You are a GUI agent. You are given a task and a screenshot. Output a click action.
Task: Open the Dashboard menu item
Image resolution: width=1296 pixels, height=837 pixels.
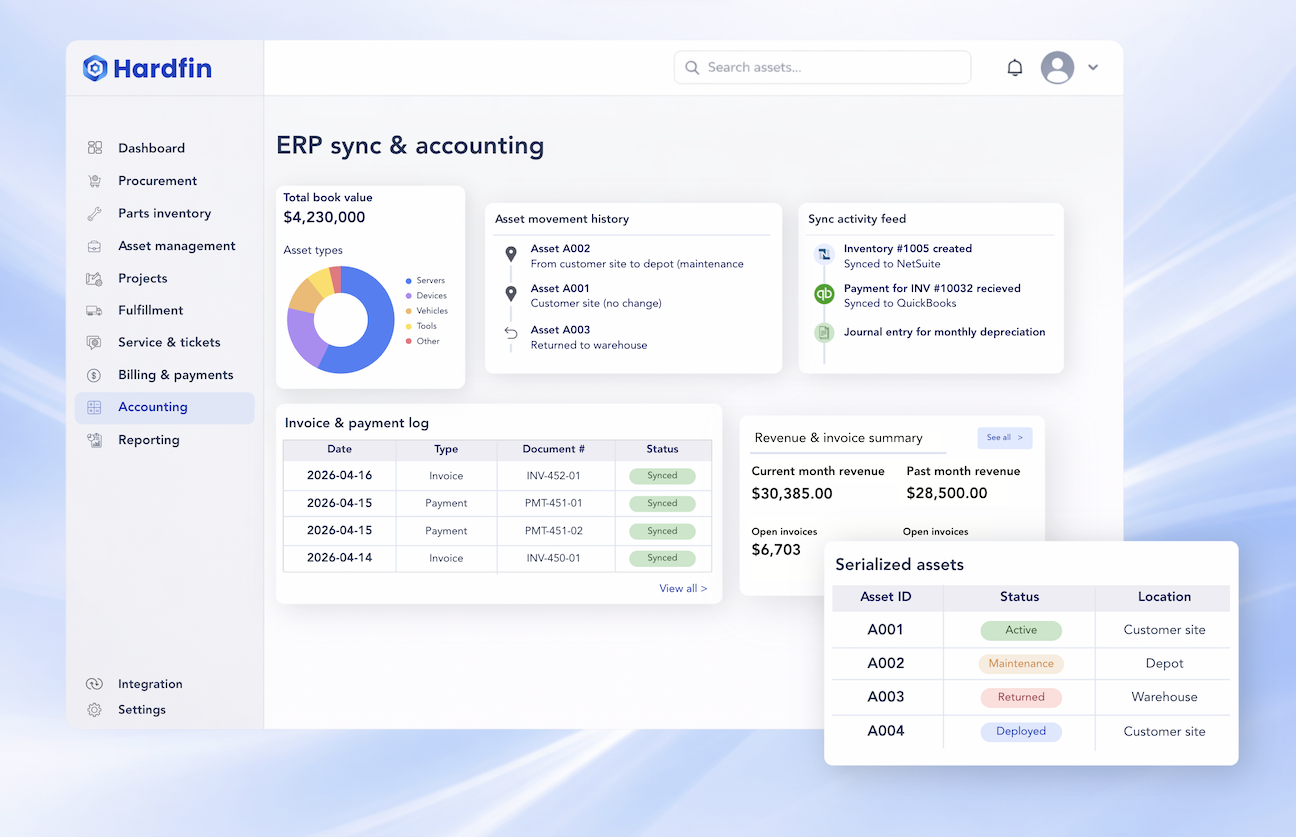click(x=151, y=148)
